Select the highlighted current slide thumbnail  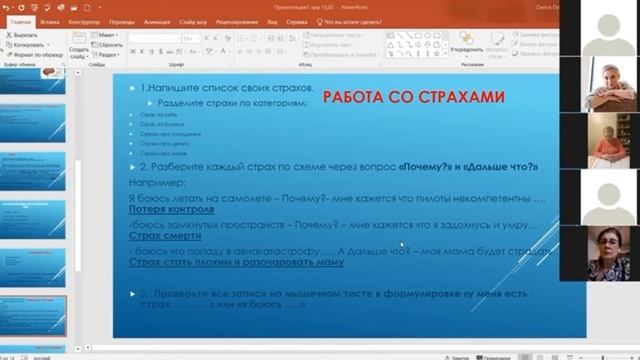click(x=33, y=316)
